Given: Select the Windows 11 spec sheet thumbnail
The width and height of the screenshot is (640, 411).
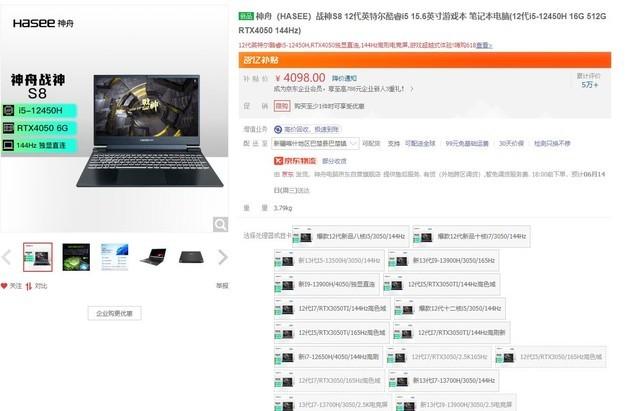Looking at the screenshot, I should click(x=114, y=257).
